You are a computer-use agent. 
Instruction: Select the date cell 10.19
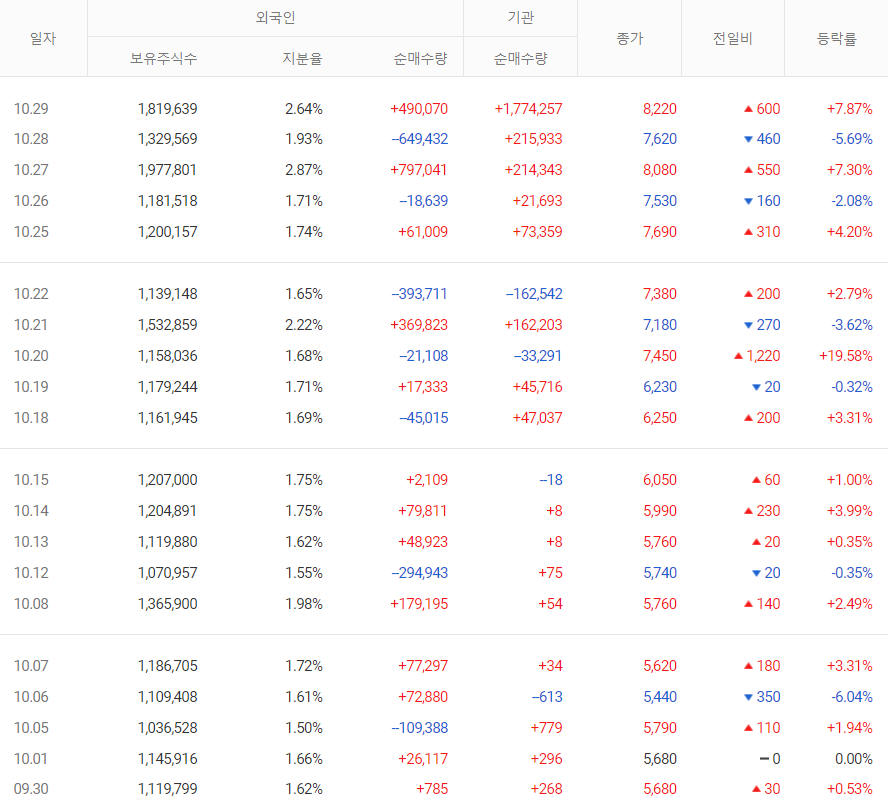click(31, 387)
